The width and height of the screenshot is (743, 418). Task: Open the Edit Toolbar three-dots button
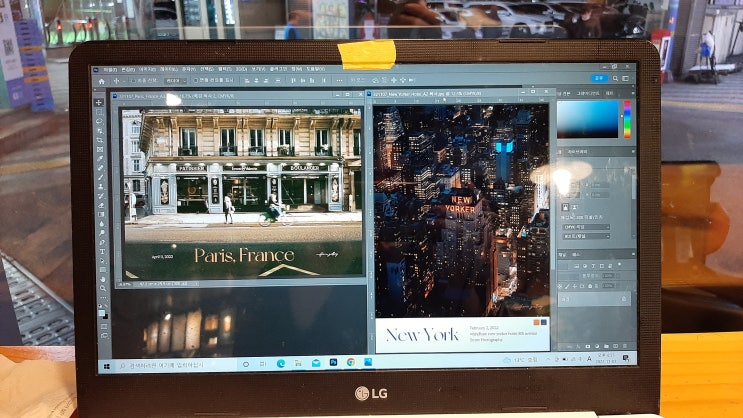pos(103,298)
